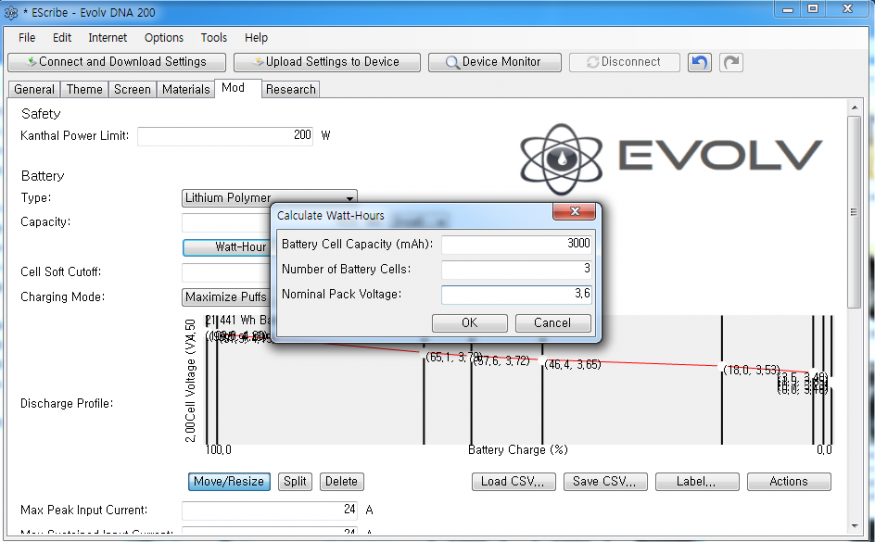Screen dimensions: 875x542
Task: Click the Label button
Action: [x=697, y=481]
